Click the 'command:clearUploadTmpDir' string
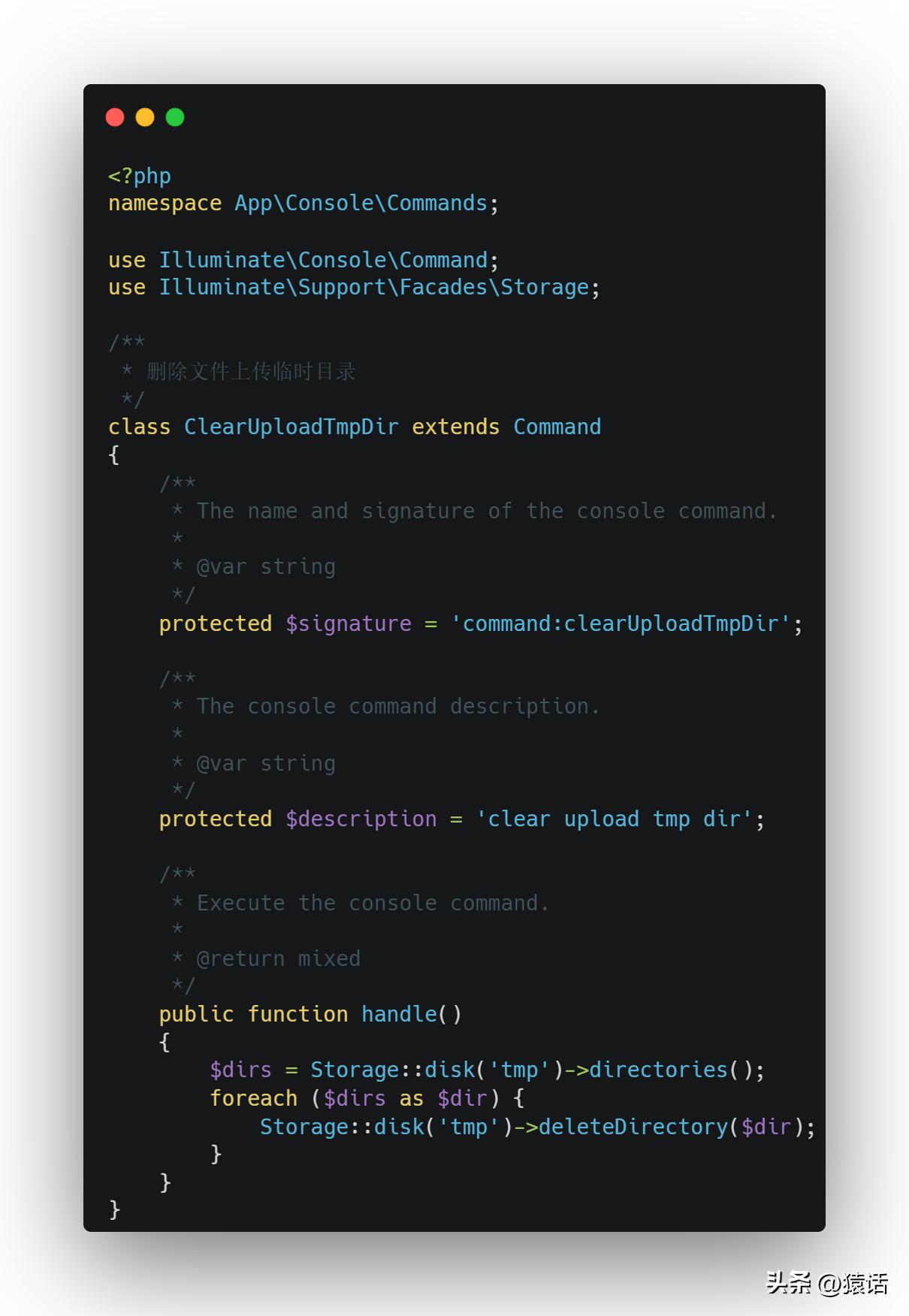 tap(621, 623)
